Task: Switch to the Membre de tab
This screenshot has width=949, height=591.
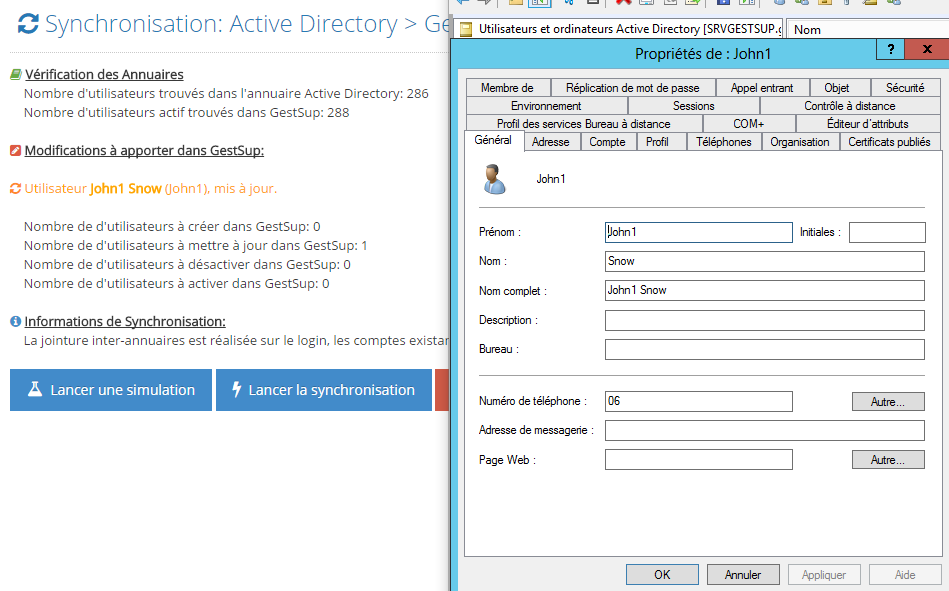Action: pos(508,88)
